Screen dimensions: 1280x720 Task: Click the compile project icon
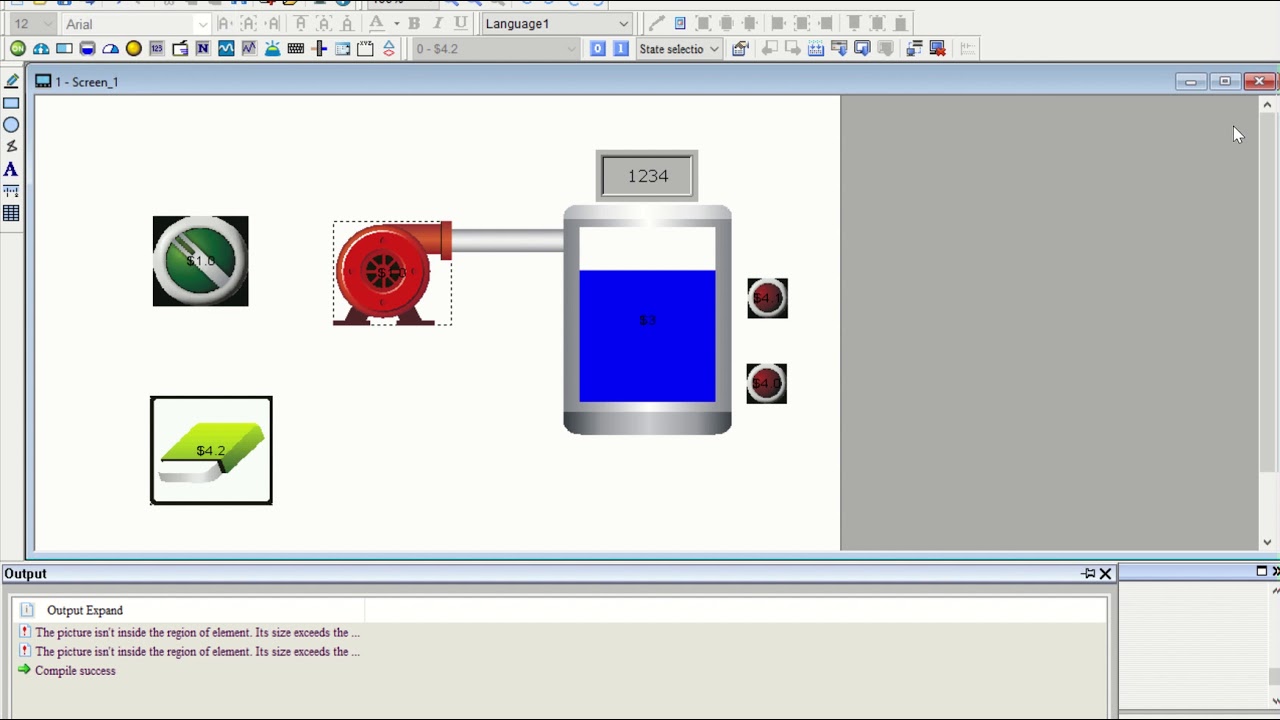coord(815,48)
